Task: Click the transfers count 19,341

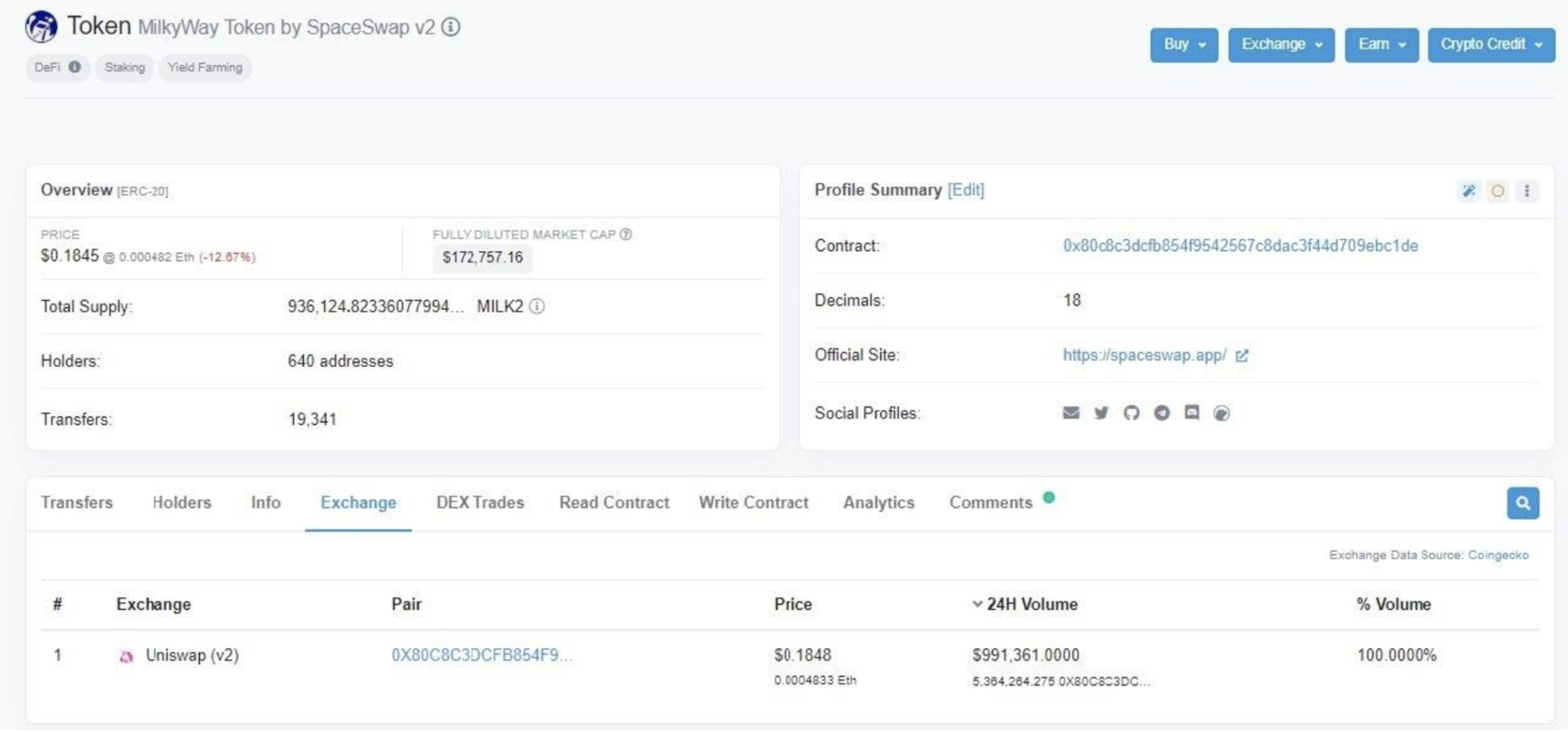Action: [x=312, y=419]
